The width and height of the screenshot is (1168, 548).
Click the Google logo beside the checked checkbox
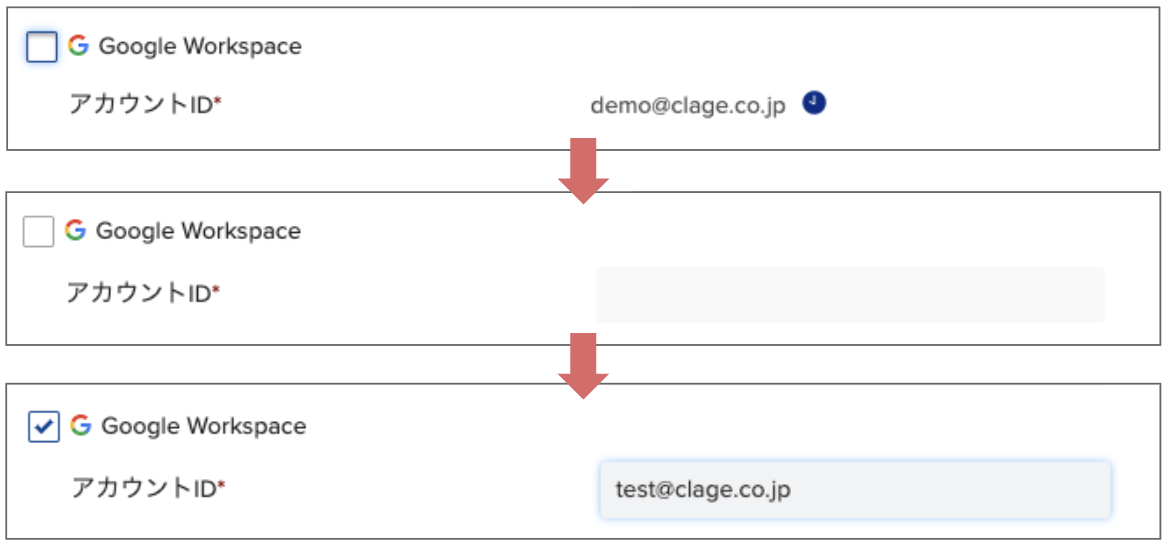pos(80,425)
